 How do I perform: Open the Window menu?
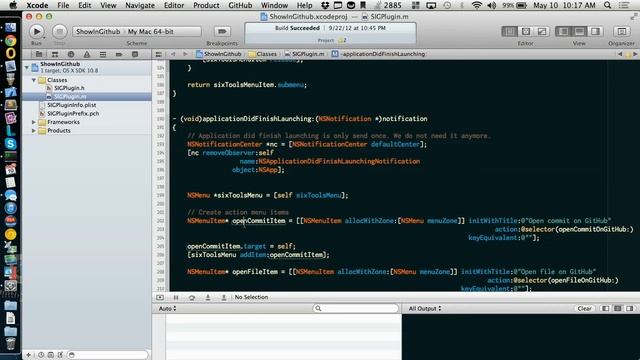pos(274,5)
